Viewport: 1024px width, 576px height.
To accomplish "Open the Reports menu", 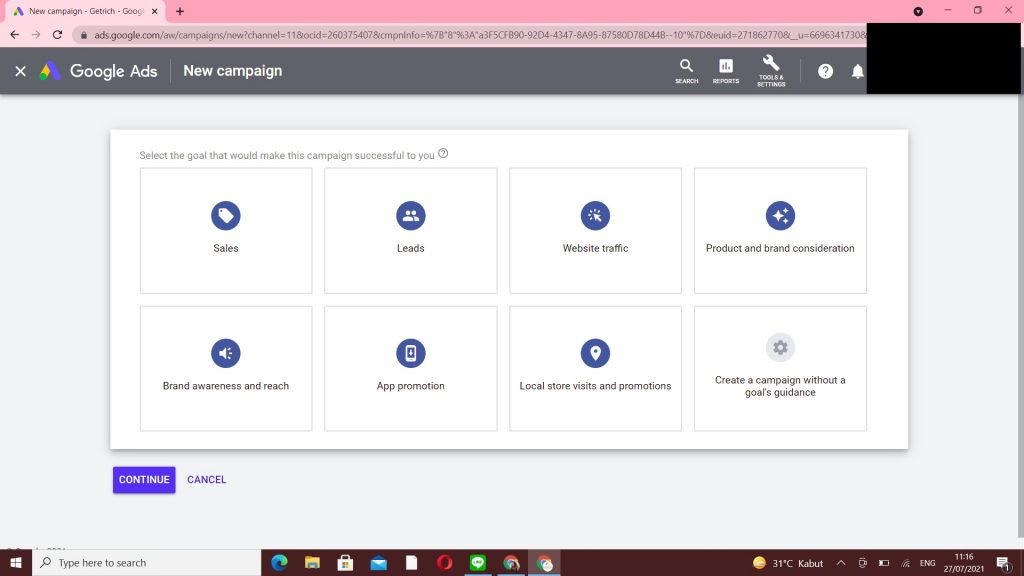I will [725, 71].
